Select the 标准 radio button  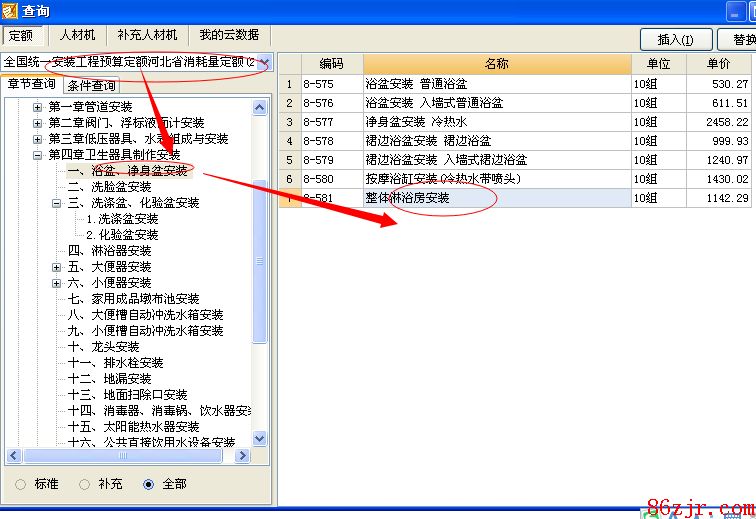(x=21, y=484)
